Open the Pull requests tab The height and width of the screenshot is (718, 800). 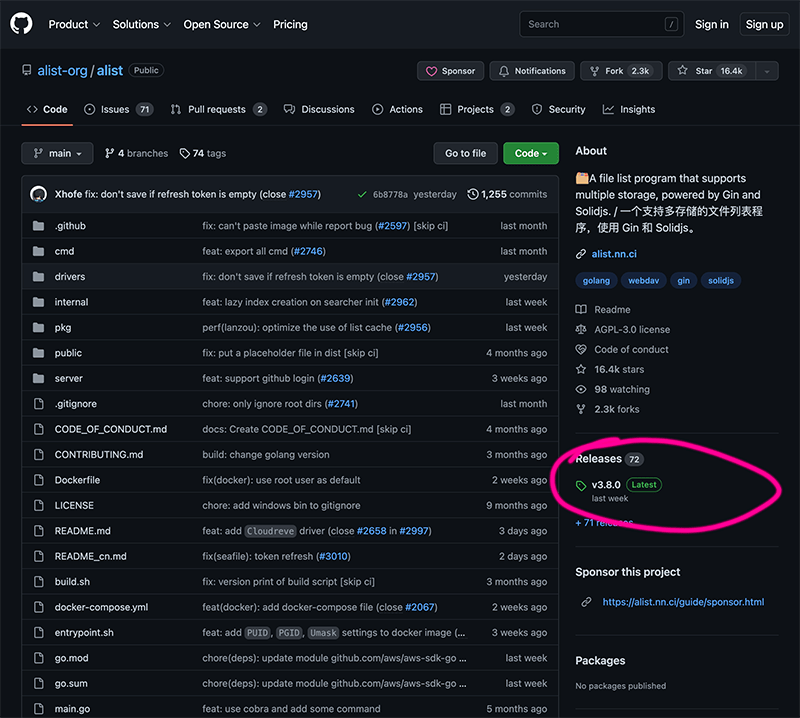point(218,109)
